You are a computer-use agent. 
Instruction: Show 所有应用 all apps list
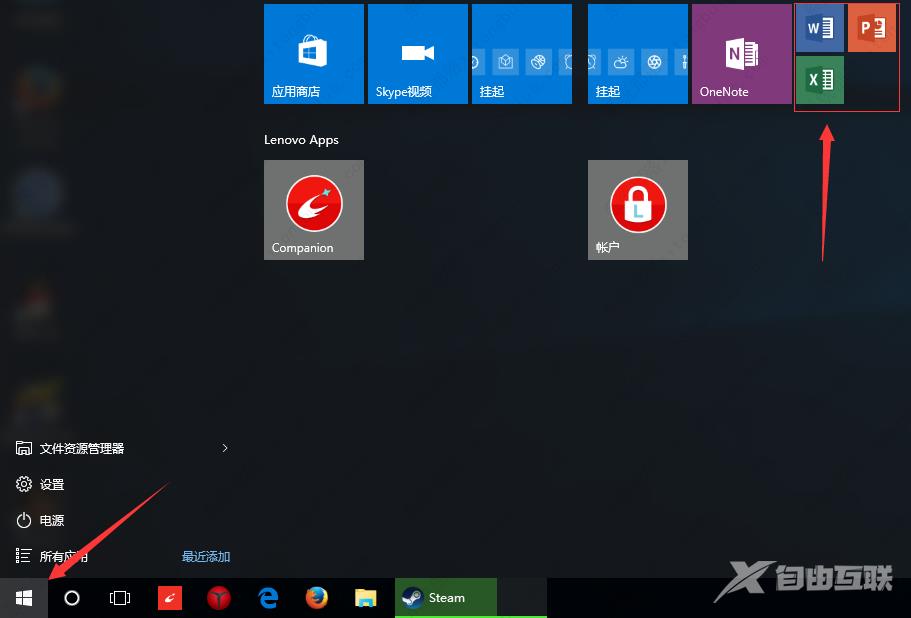(51, 556)
